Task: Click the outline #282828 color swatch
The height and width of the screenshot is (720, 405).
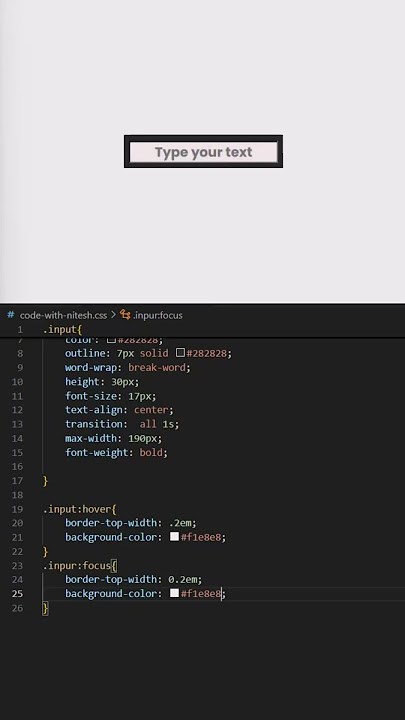Action: (180, 353)
